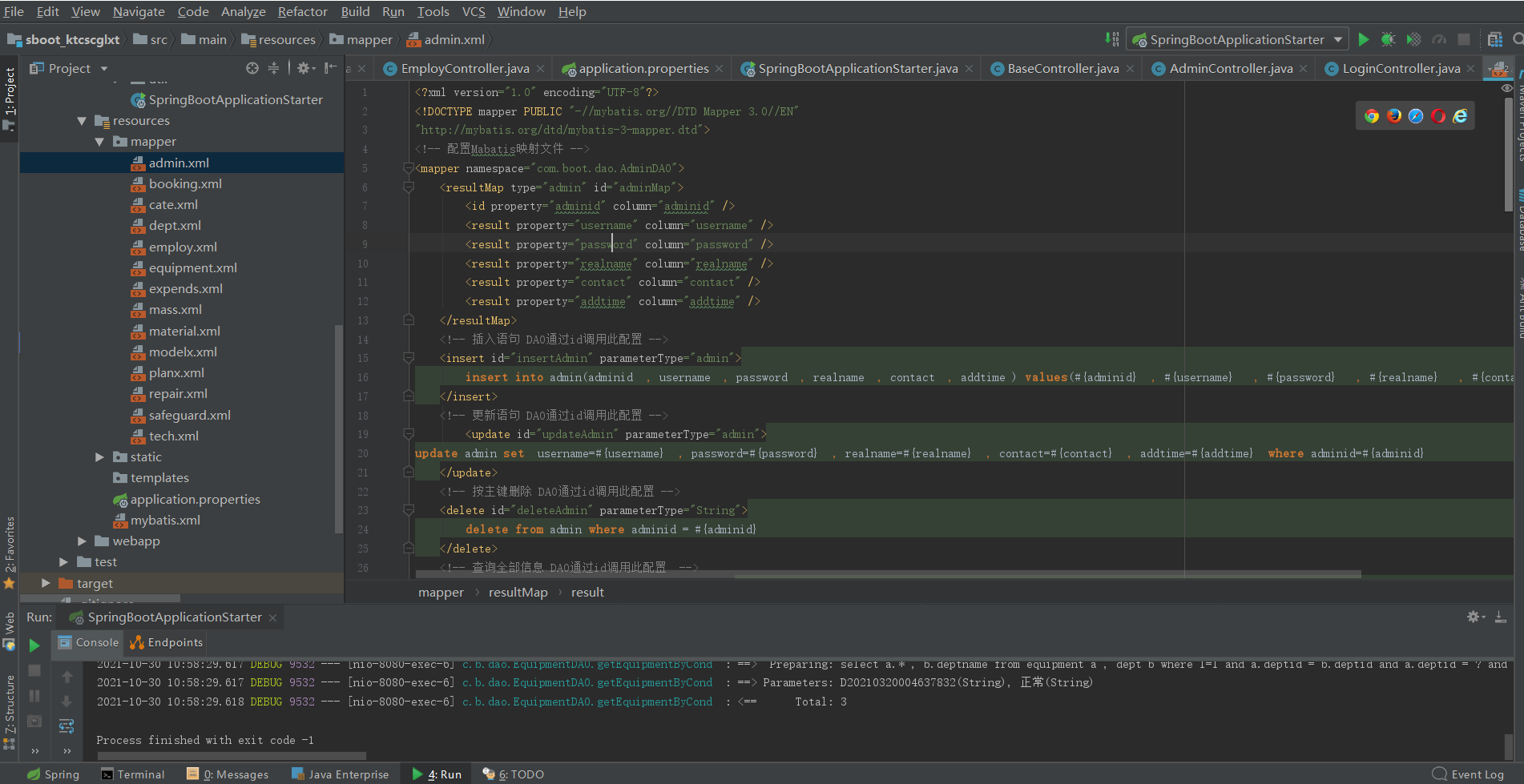Open the 0: Messages tool window
The height and width of the screenshot is (784, 1524).
click(x=228, y=774)
